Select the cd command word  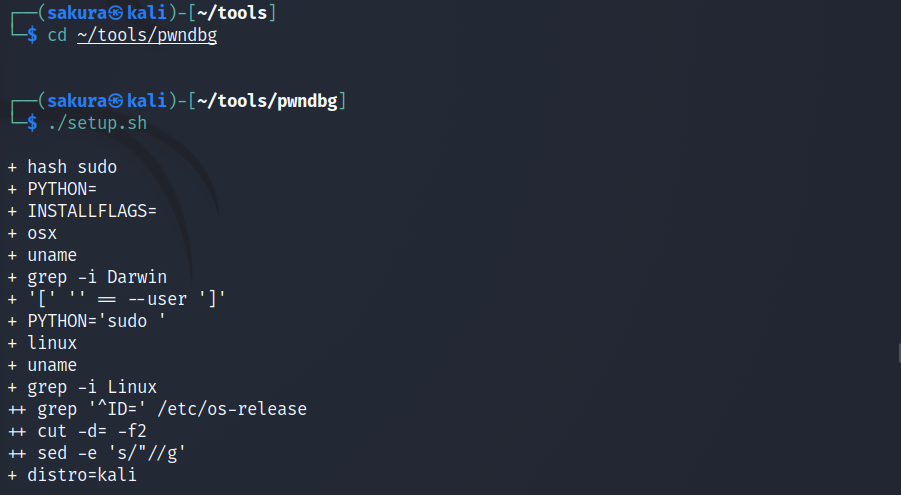(x=57, y=36)
